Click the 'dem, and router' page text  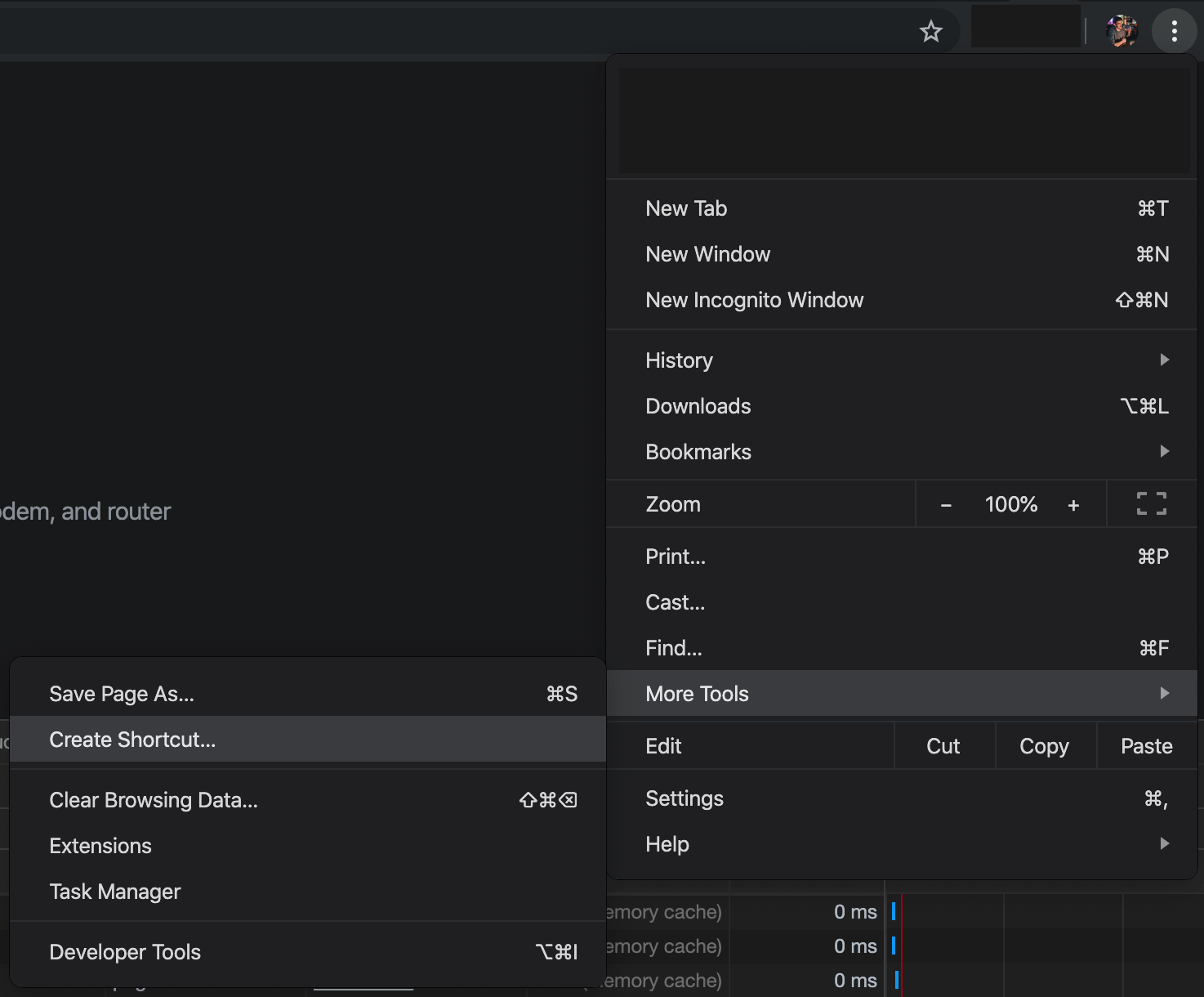[85, 512]
